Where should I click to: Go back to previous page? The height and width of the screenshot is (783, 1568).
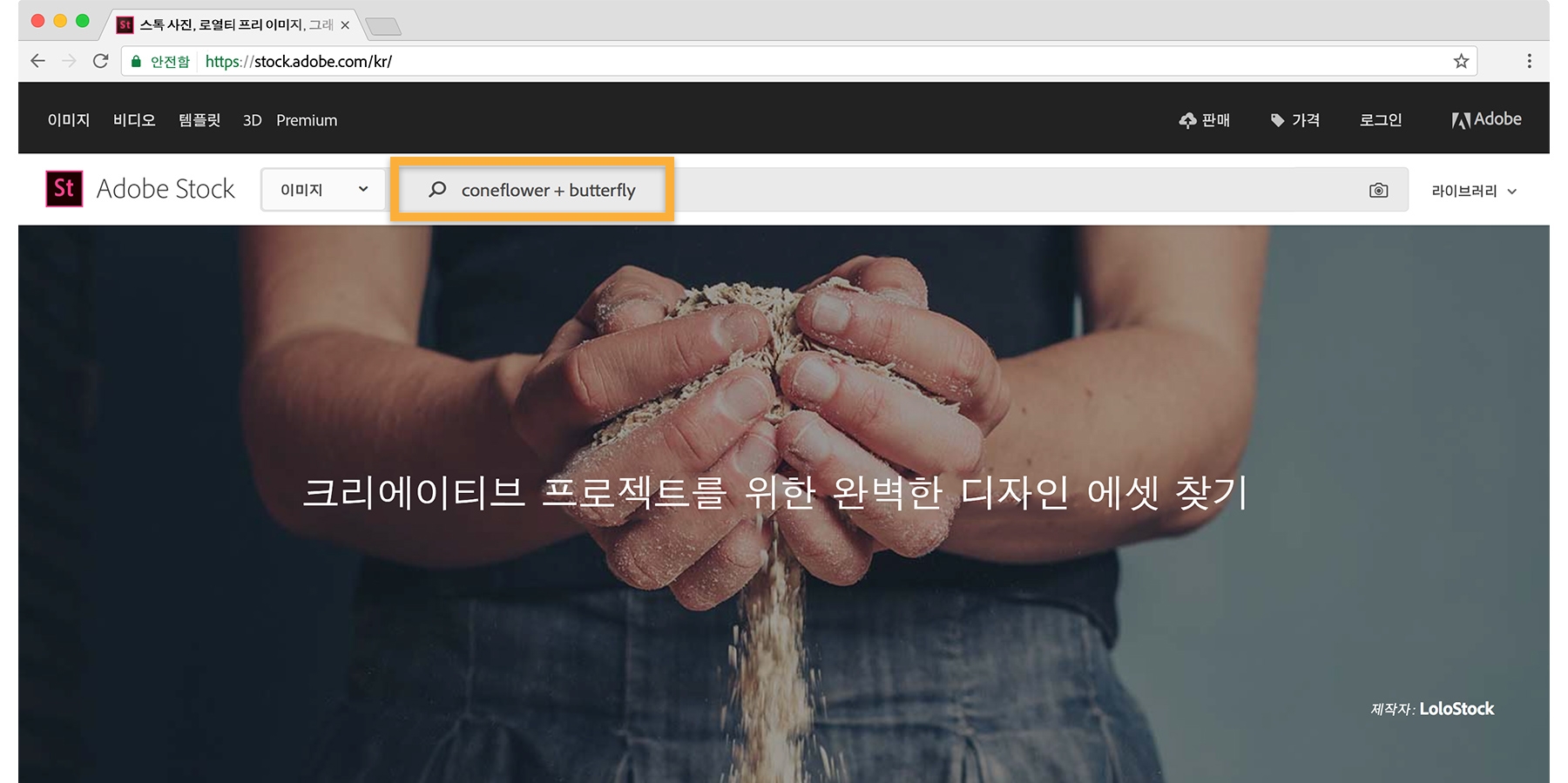click(37, 61)
